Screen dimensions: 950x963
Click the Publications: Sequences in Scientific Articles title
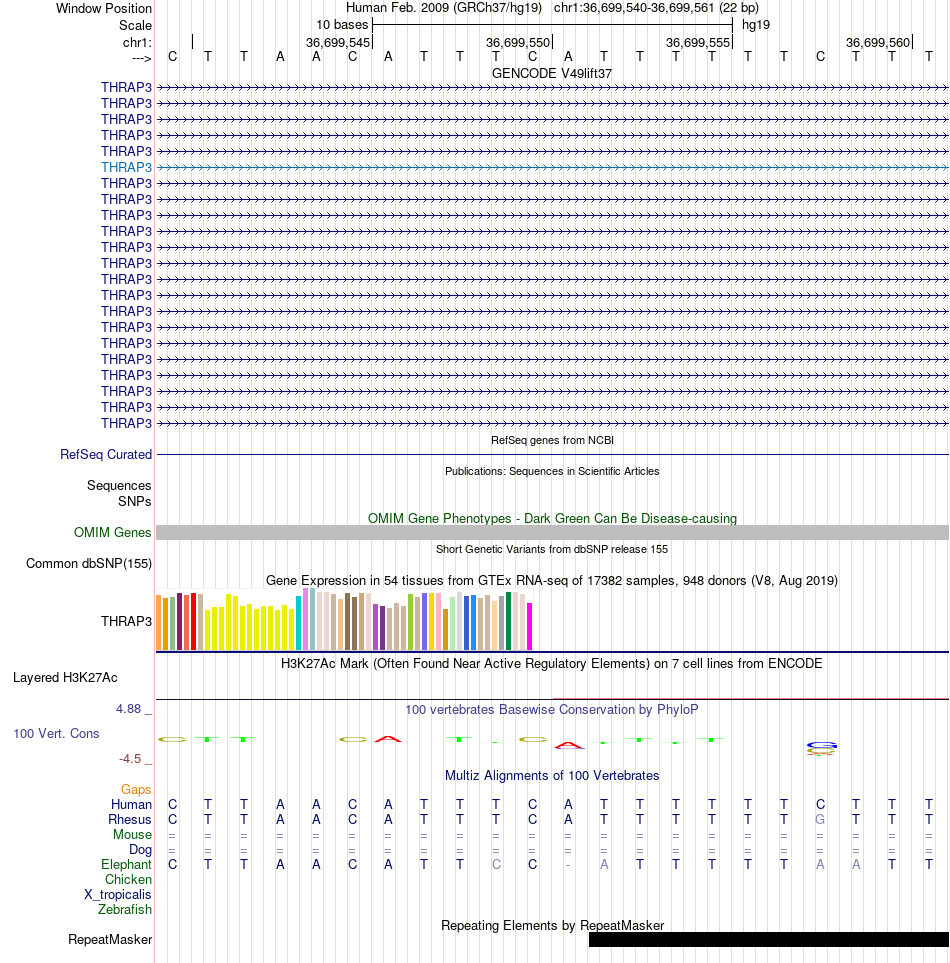(x=551, y=471)
